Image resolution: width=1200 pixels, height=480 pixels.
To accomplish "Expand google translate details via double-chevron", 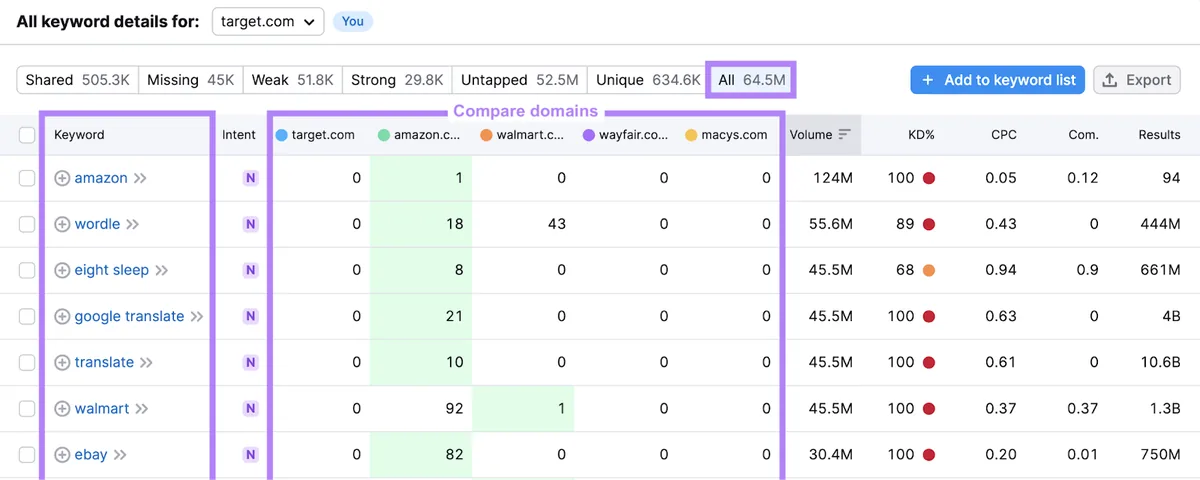I will [197, 316].
